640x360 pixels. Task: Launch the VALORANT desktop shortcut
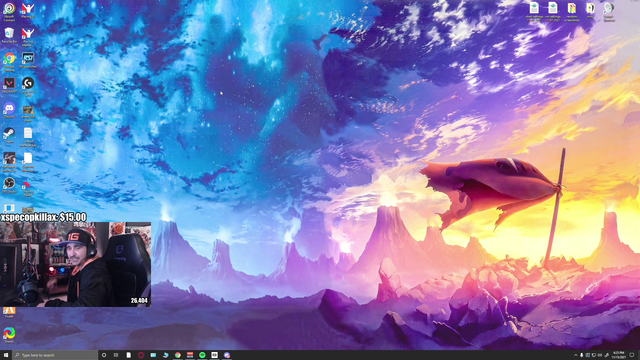coord(9,85)
